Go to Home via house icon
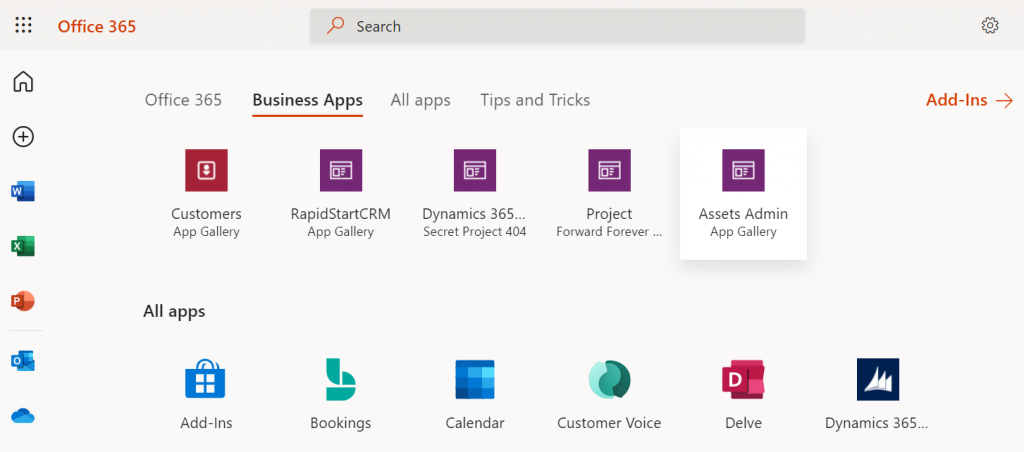 tap(23, 82)
